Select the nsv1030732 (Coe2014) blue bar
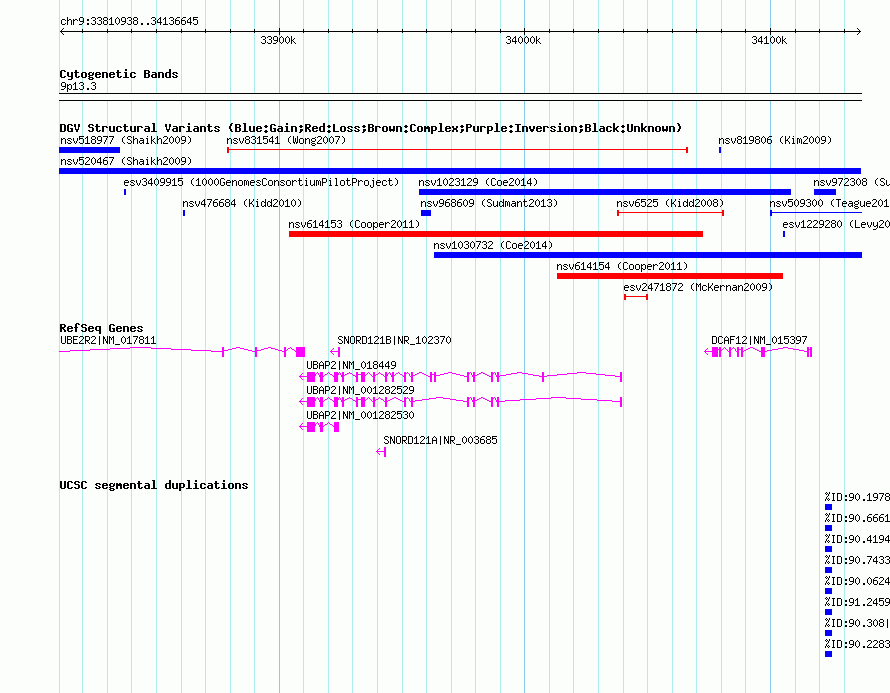The width and height of the screenshot is (890, 693). click(x=648, y=255)
